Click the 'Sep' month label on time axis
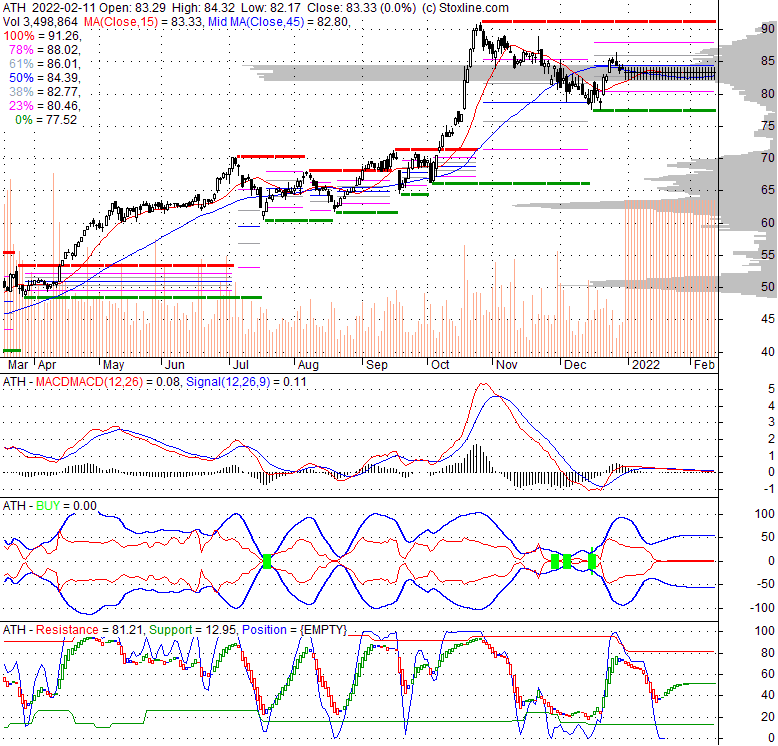778x746 pixels. pyautogui.click(x=377, y=365)
